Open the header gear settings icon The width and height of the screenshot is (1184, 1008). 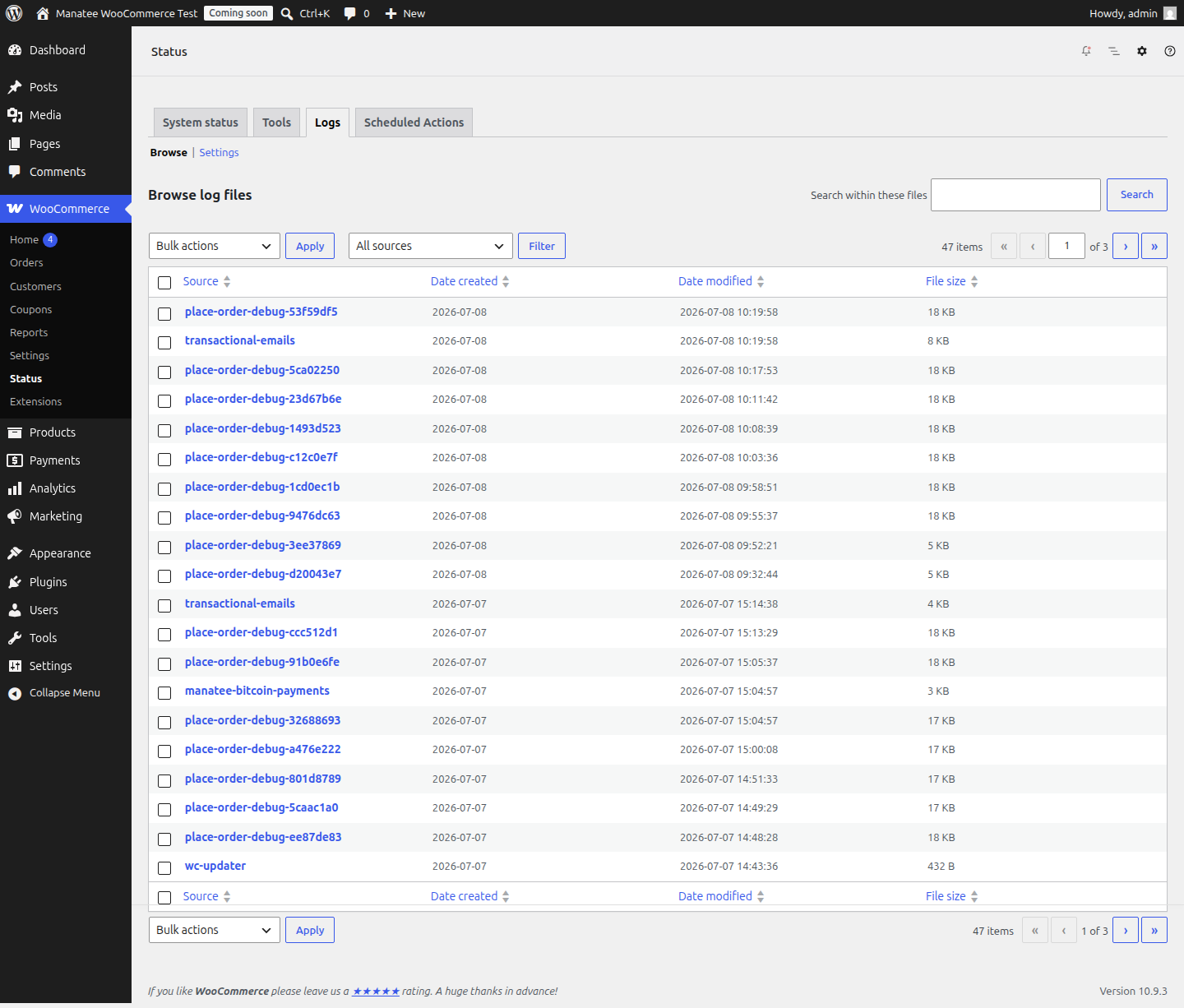[x=1142, y=51]
